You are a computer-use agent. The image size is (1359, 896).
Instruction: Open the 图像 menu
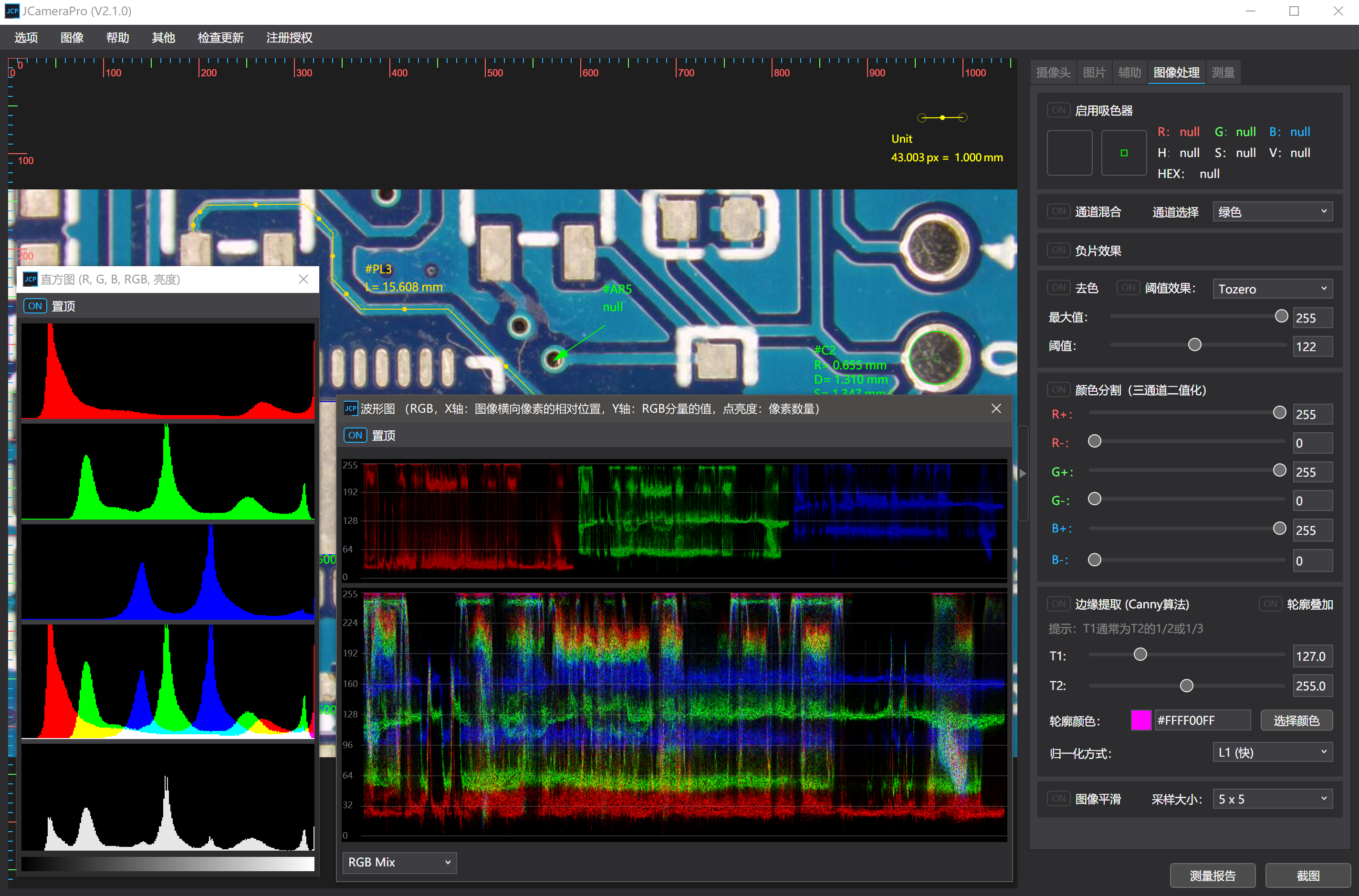pyautogui.click(x=72, y=38)
